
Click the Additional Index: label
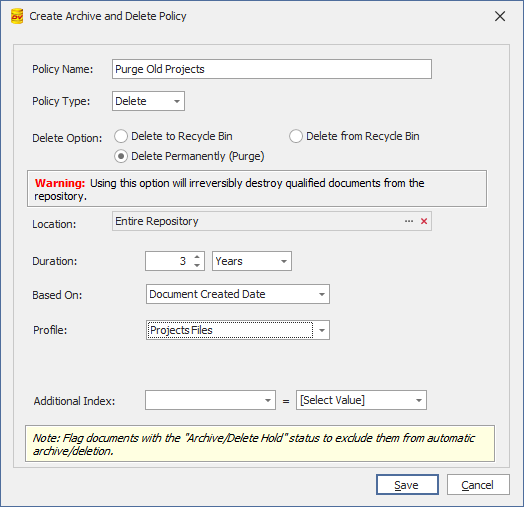click(x=74, y=401)
